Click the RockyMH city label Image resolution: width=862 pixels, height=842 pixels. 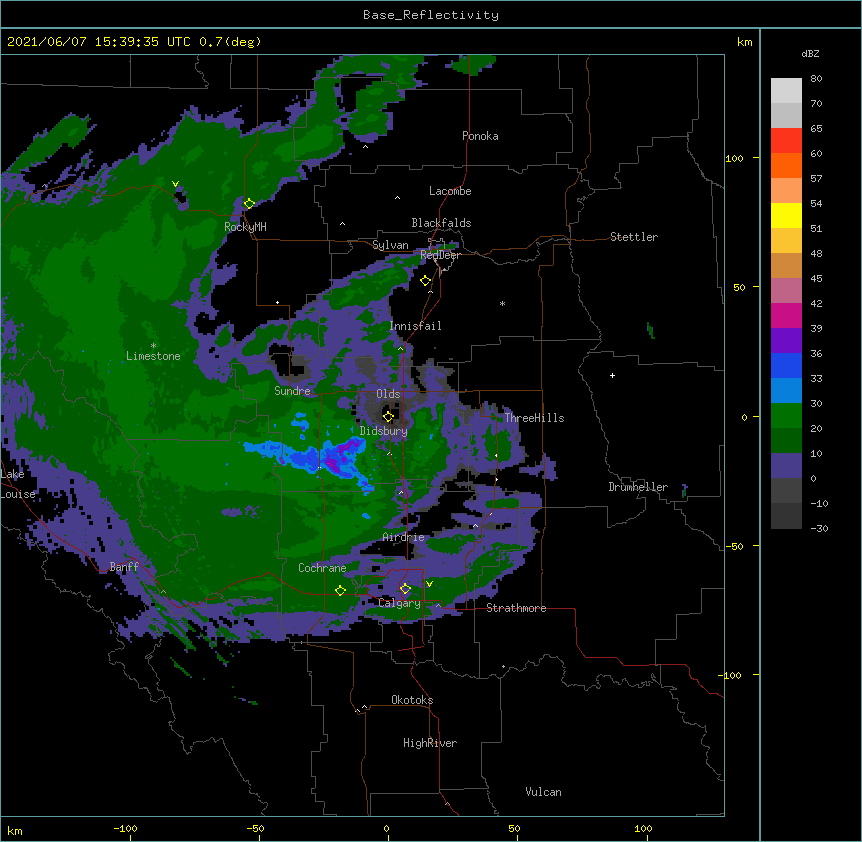tap(245, 227)
